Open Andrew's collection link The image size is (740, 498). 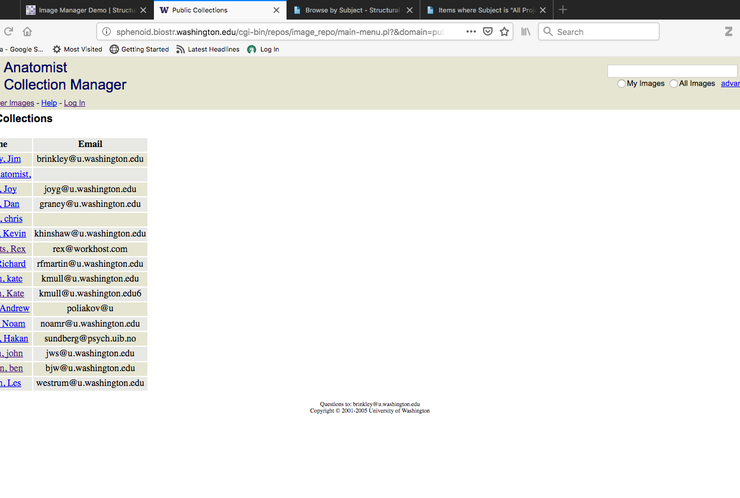[x=15, y=308]
